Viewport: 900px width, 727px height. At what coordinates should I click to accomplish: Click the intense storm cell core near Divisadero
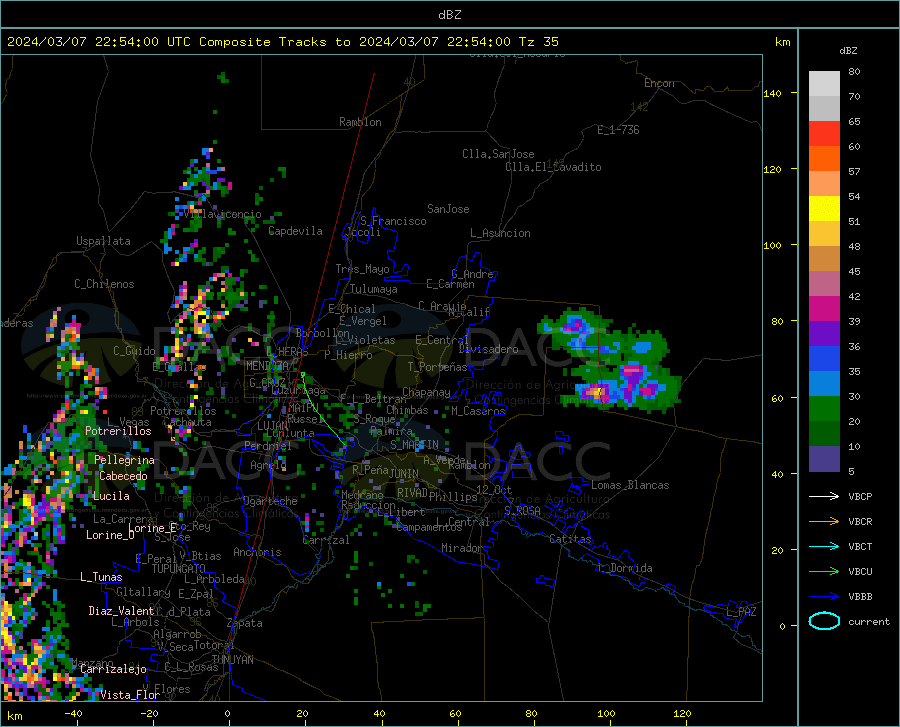tap(598, 393)
